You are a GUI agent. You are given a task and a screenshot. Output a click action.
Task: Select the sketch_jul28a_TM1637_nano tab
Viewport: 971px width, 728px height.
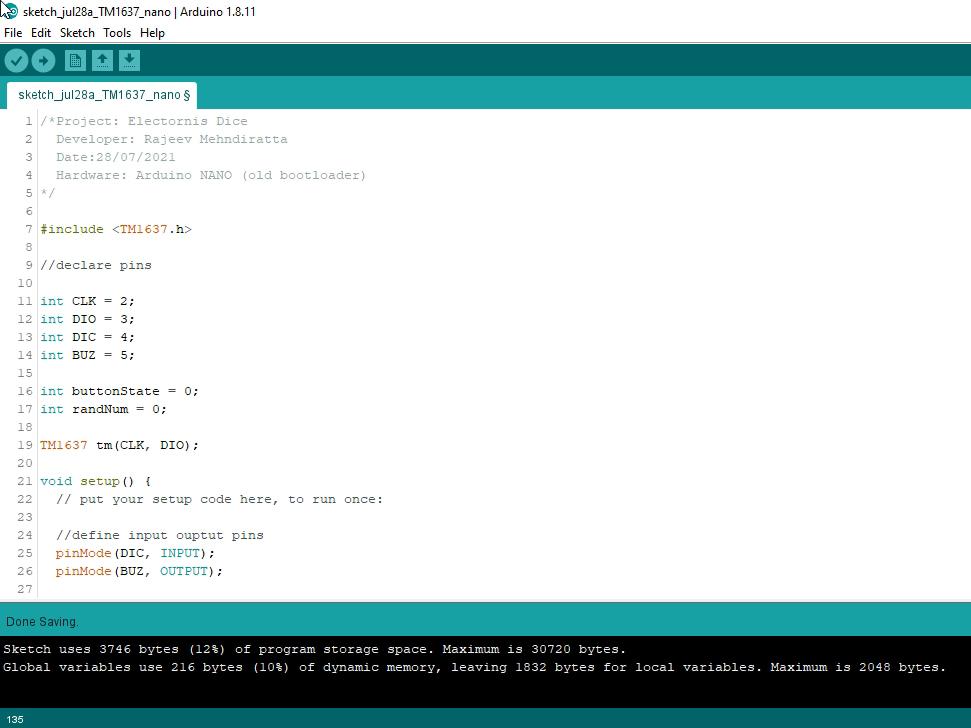click(x=102, y=95)
